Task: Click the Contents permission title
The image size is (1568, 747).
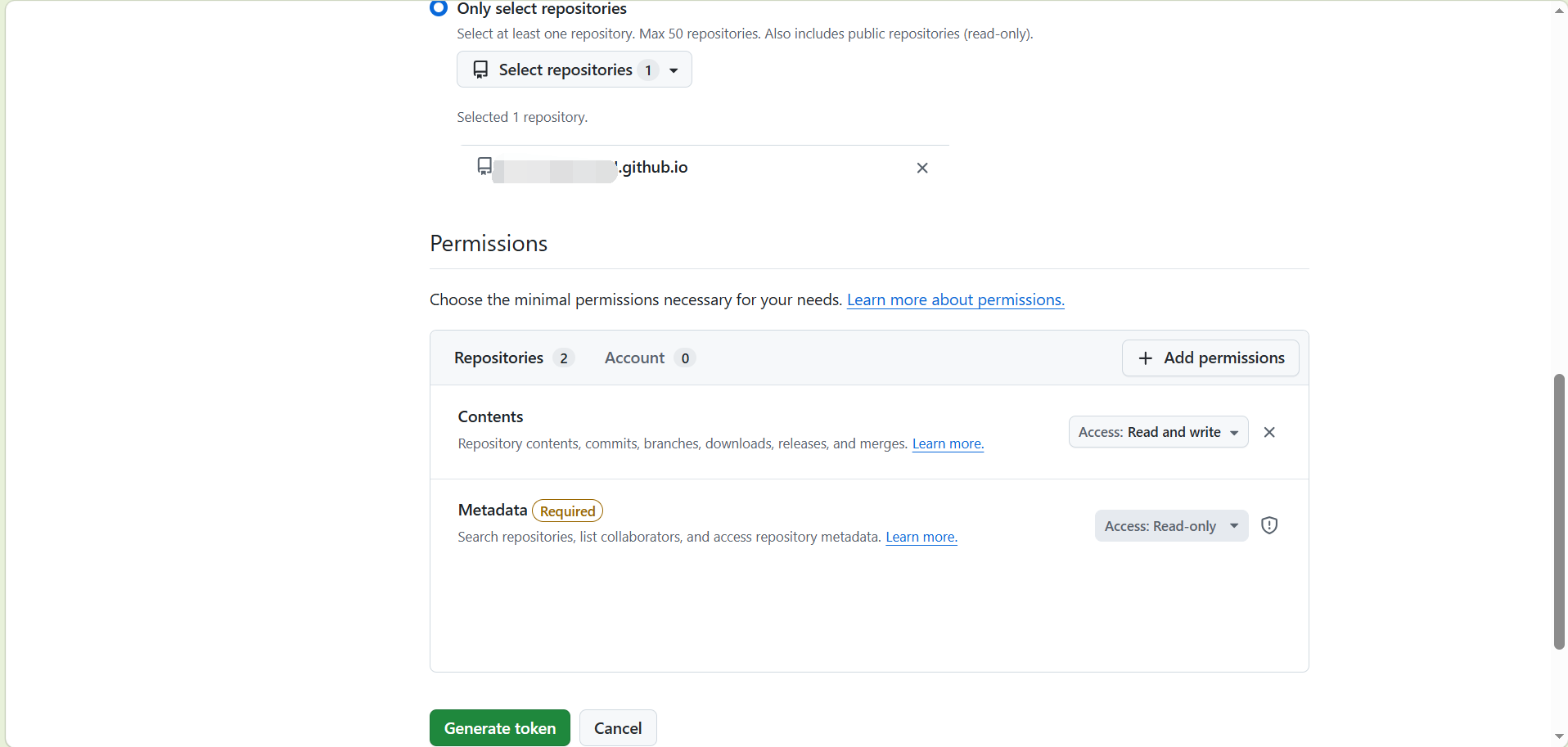Action: coord(490,416)
